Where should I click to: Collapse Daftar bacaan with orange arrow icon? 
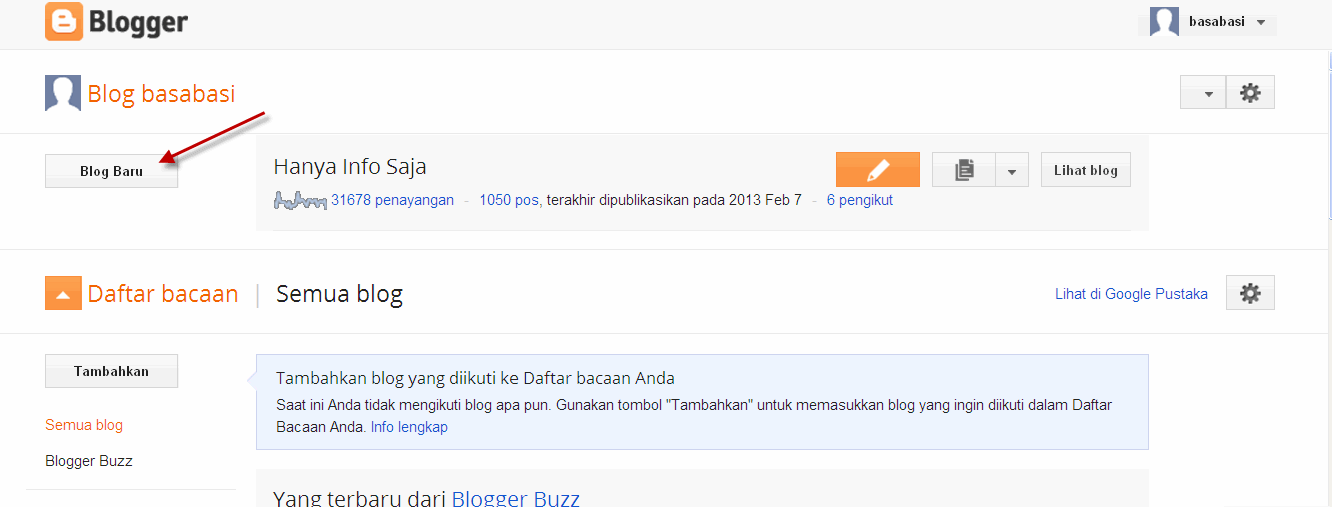tap(63, 293)
